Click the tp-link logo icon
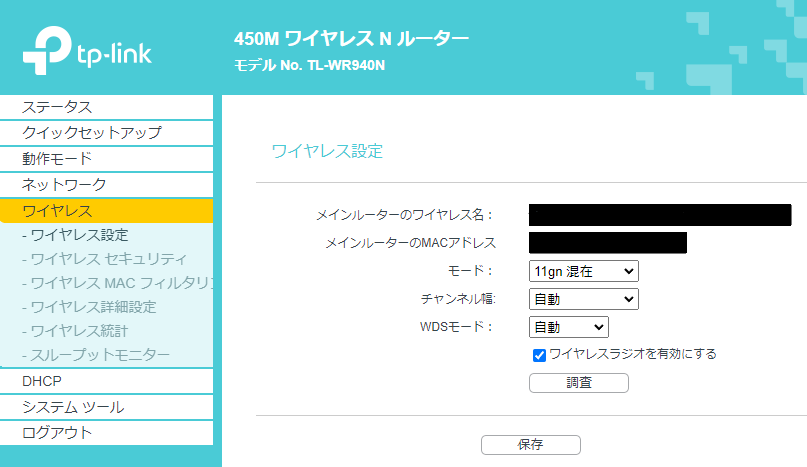Screen dimensions: 807x467 47,50
